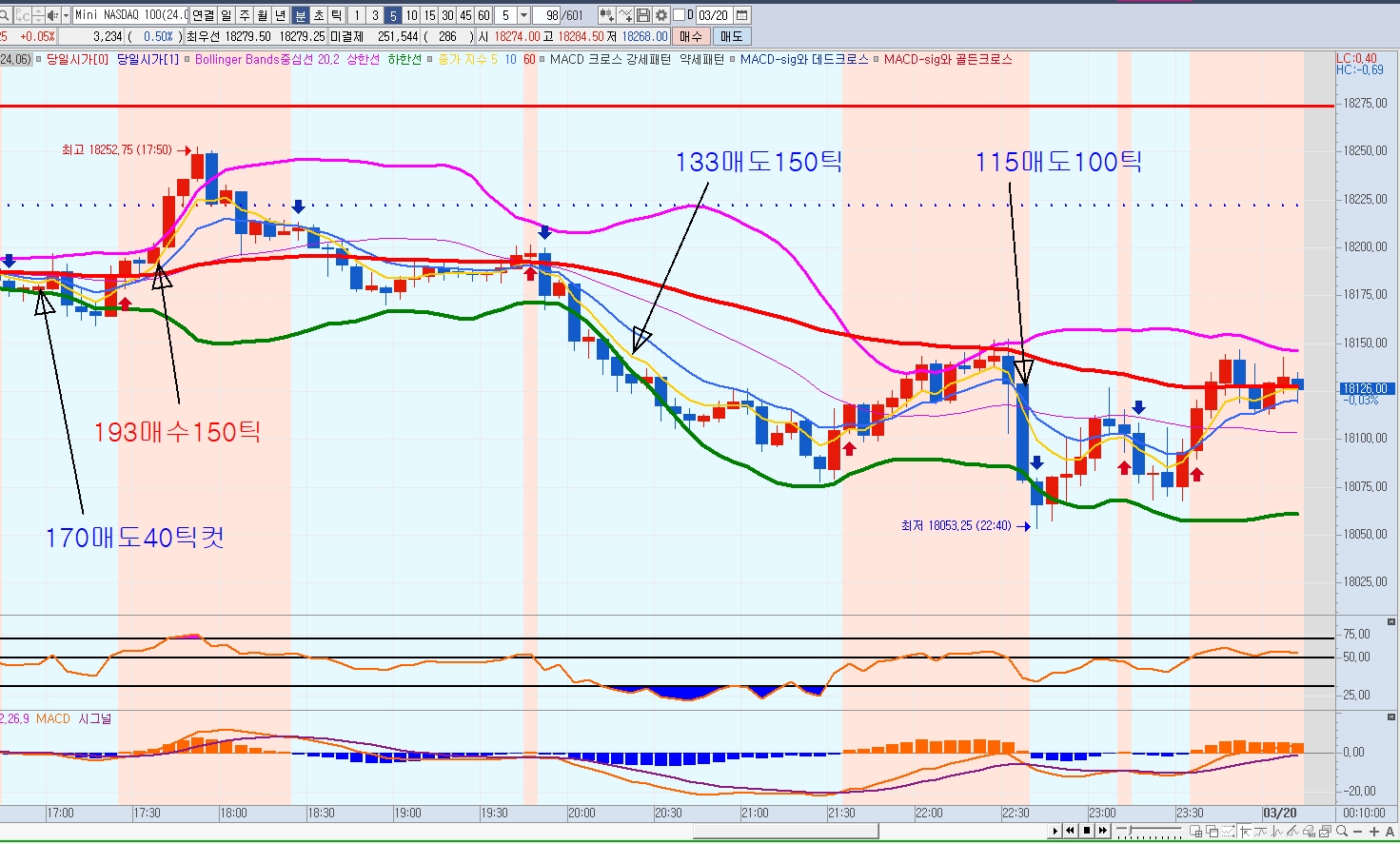Open the dropdown beside the speaker icon

click(66, 15)
